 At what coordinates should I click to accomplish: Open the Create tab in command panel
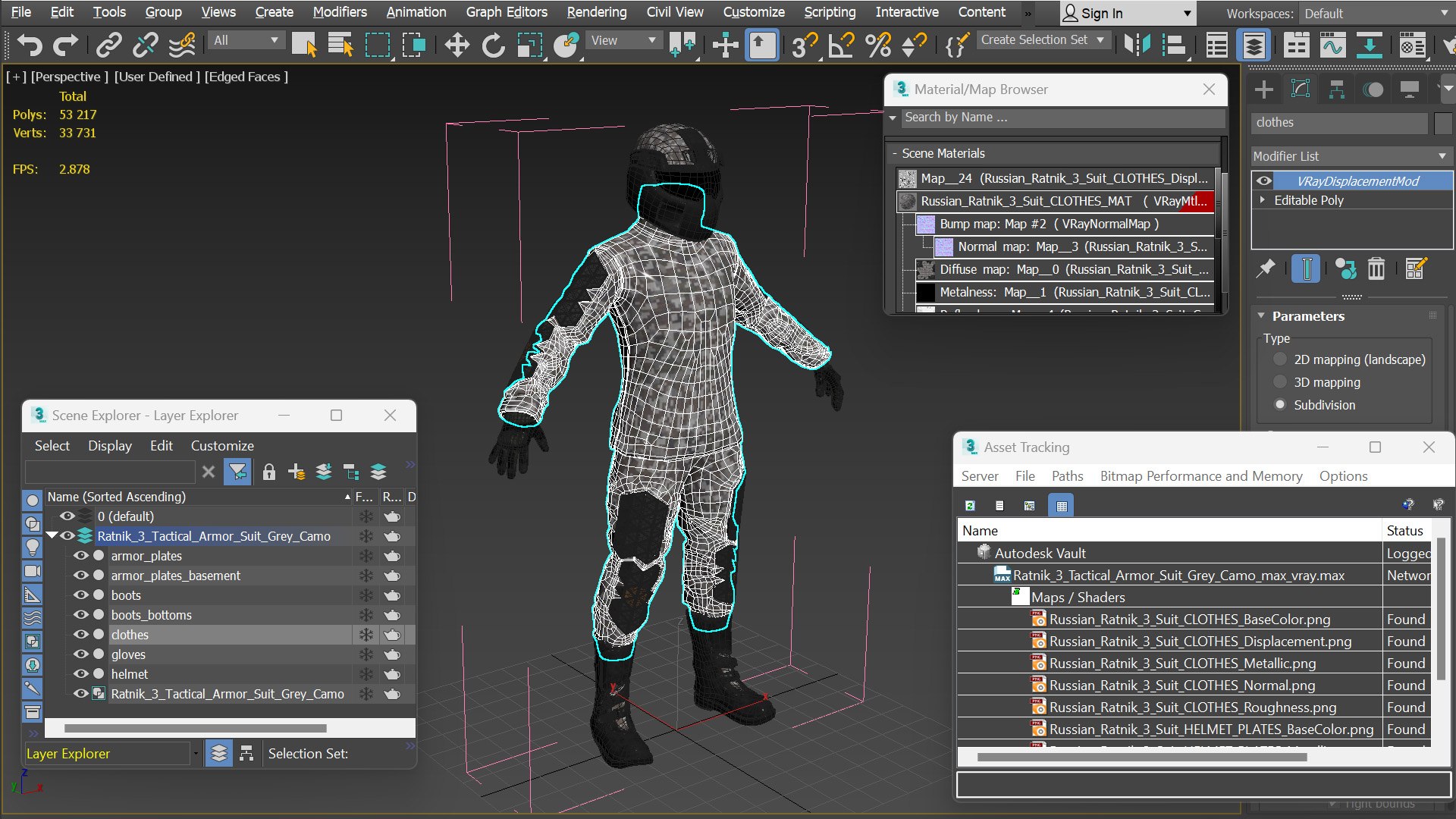[1264, 89]
